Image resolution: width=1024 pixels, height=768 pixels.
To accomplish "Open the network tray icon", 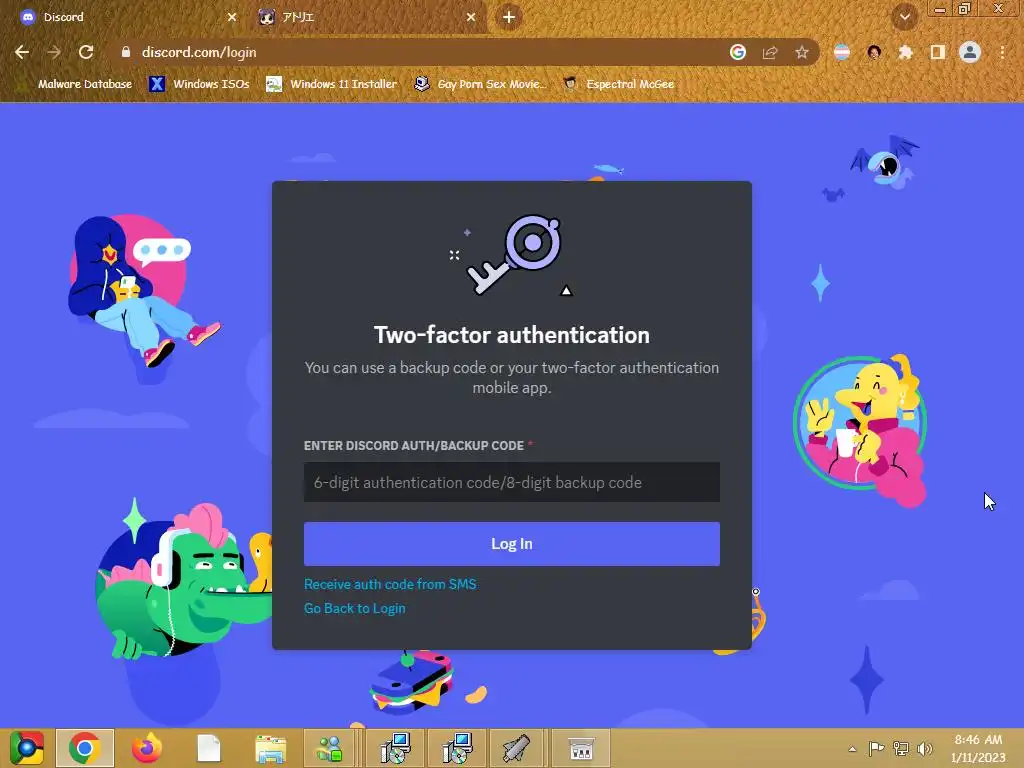I will [x=901, y=748].
